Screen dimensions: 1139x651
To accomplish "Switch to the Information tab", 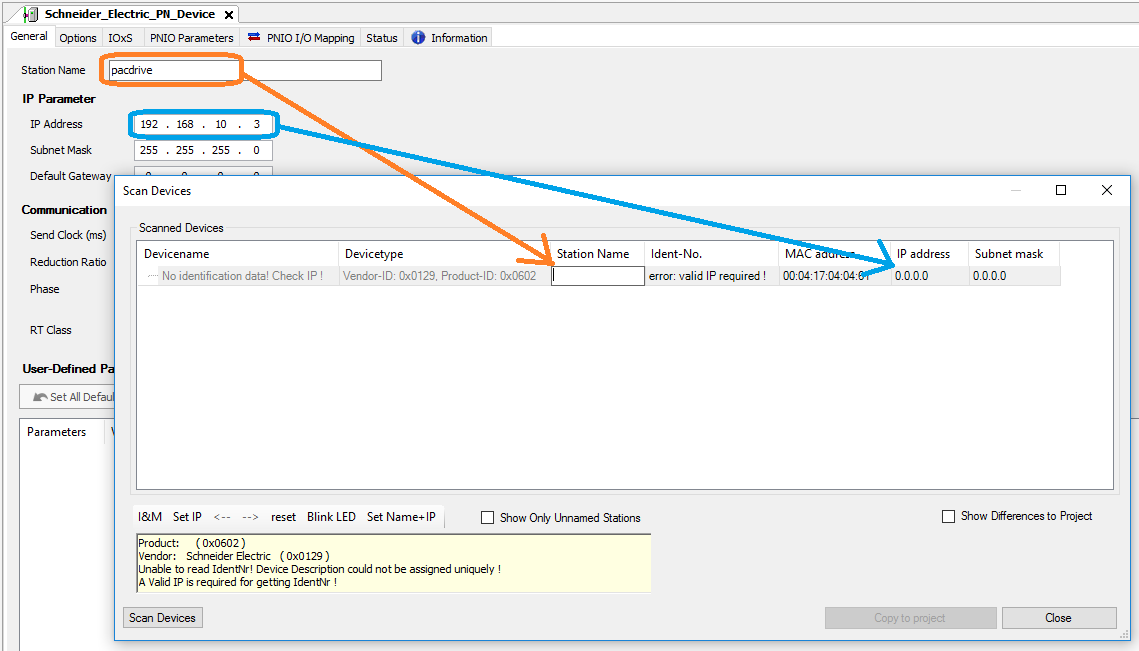I will [x=449, y=38].
